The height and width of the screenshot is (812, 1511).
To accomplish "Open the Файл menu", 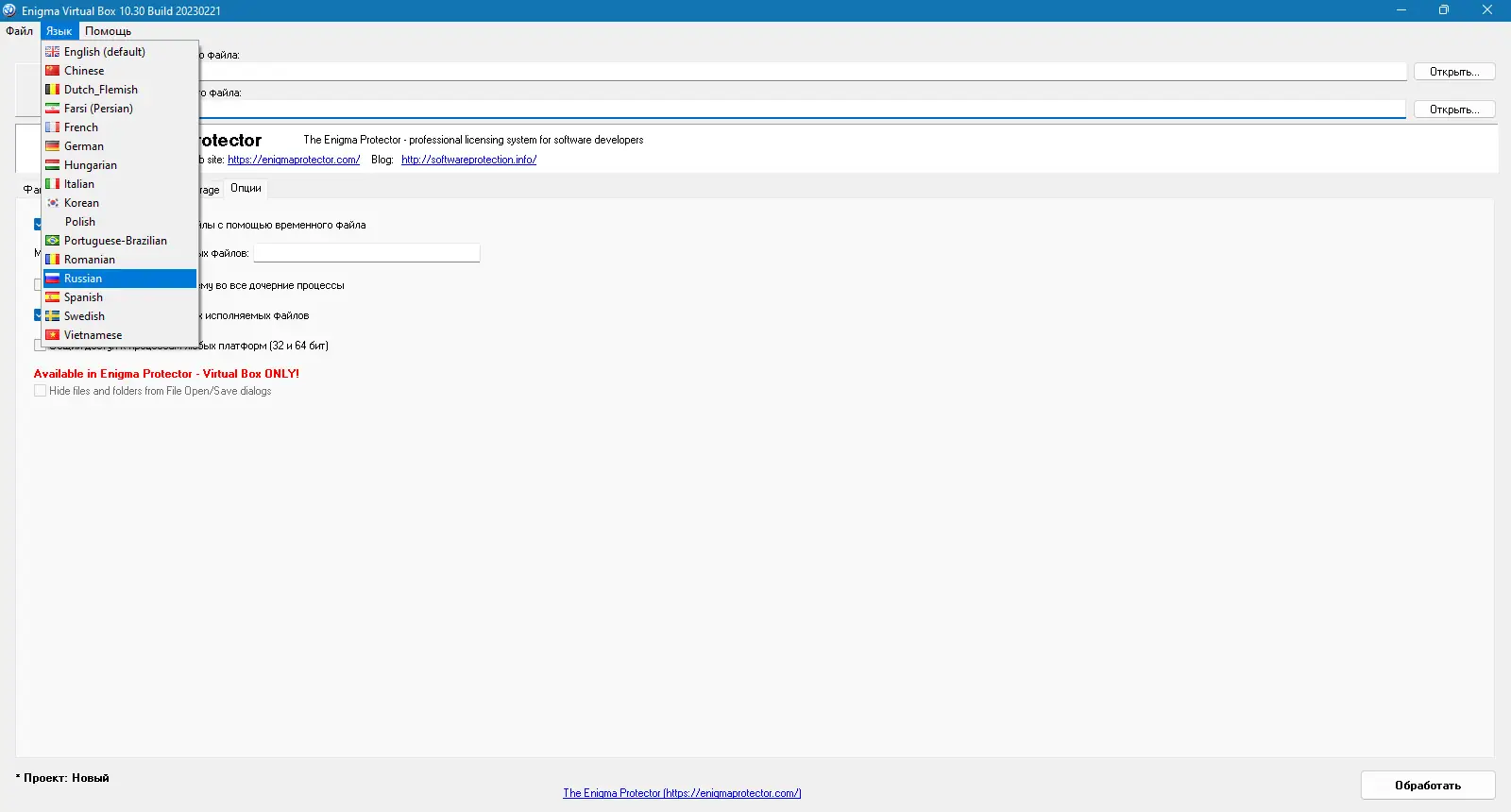I will pyautogui.click(x=20, y=31).
